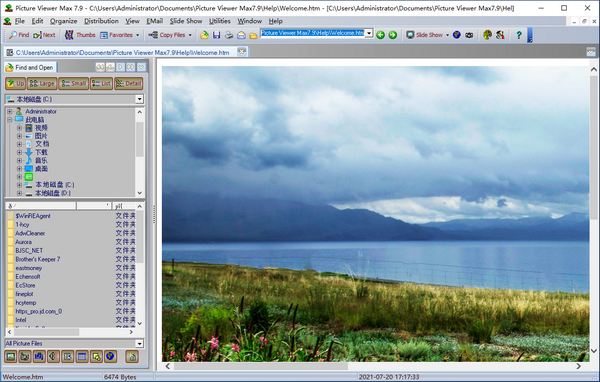
Task: Start the Slide Show from the toolbar
Action: point(424,35)
